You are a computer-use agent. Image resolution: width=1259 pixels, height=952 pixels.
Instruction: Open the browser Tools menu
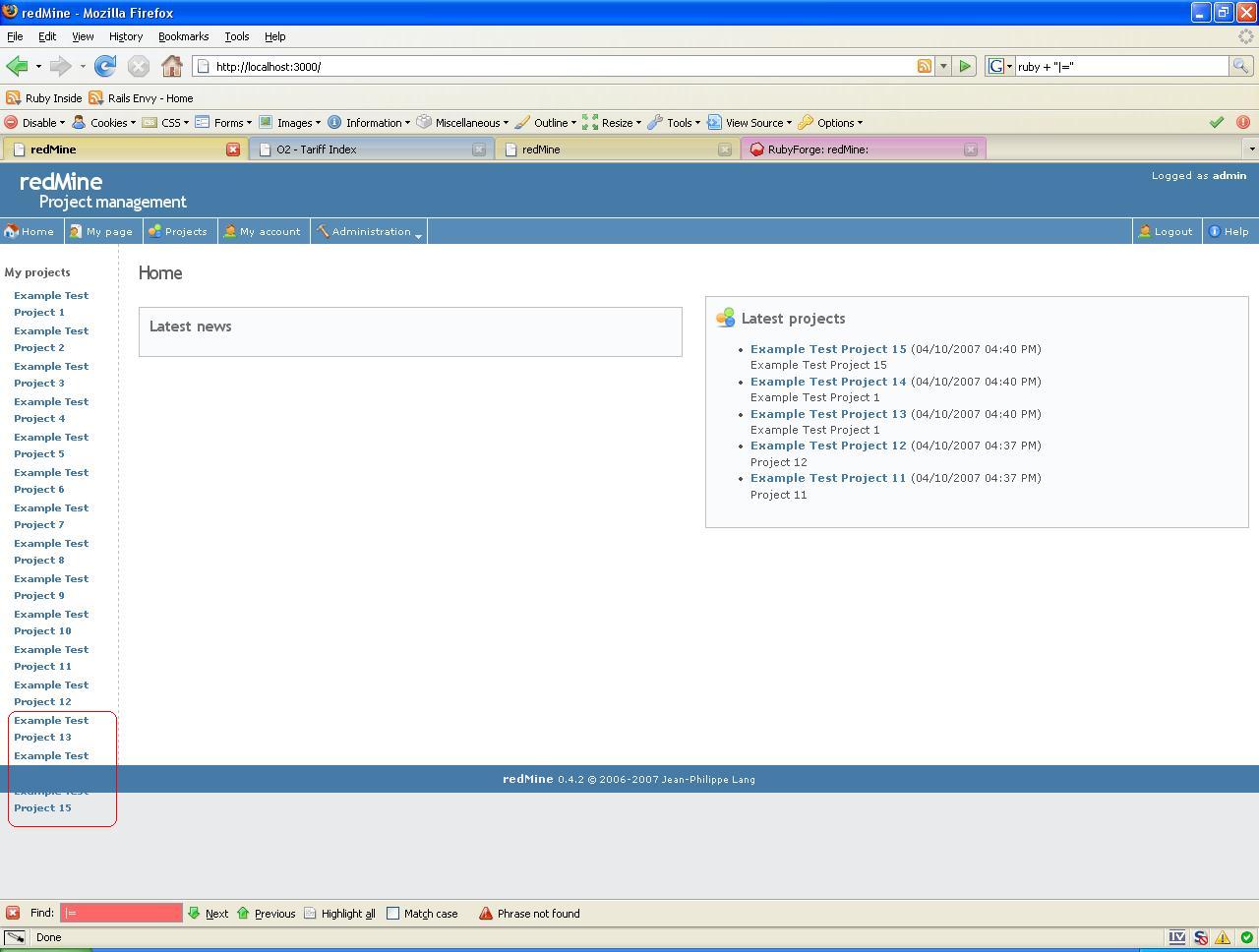tap(237, 36)
